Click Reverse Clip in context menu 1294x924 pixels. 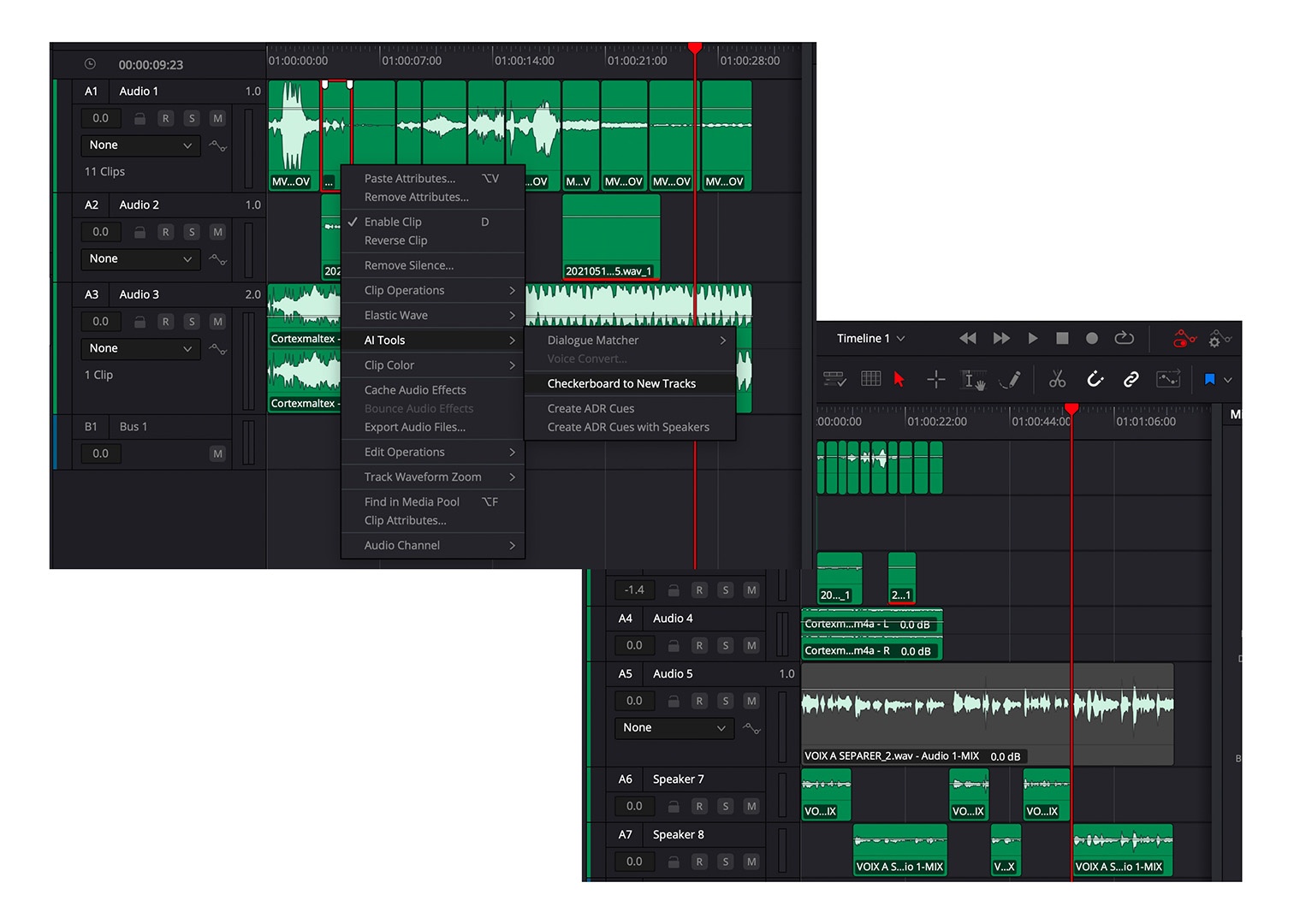point(395,240)
